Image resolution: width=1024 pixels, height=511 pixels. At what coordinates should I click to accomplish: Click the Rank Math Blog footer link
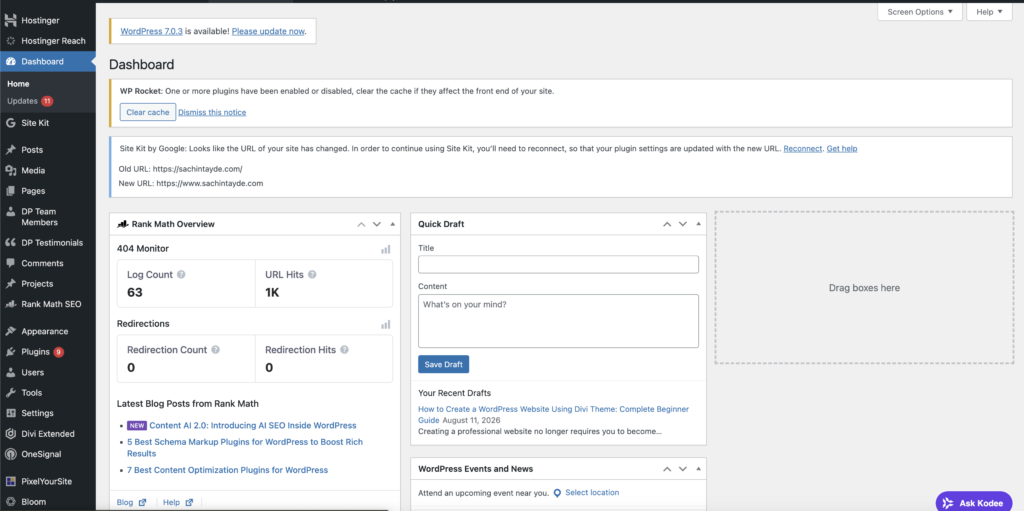(x=131, y=503)
